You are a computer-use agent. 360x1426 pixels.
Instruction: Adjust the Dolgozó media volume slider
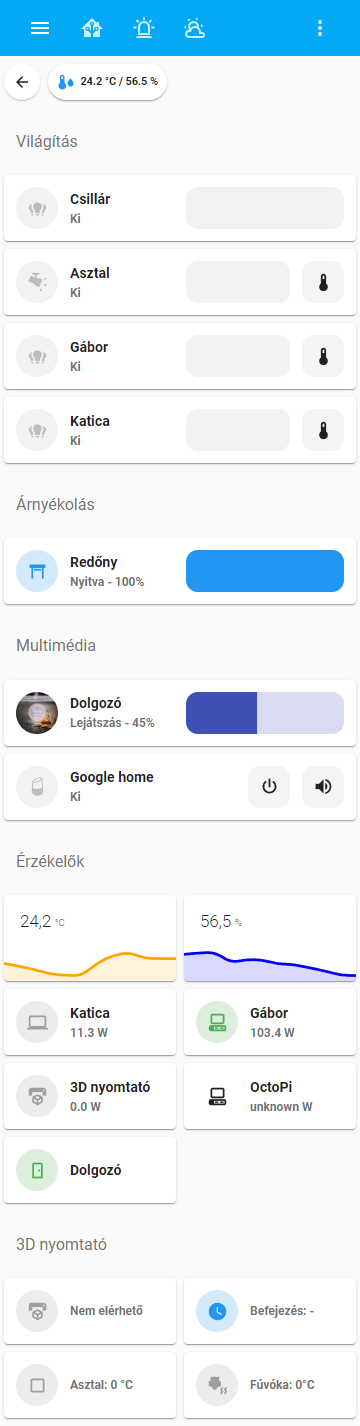[265, 713]
